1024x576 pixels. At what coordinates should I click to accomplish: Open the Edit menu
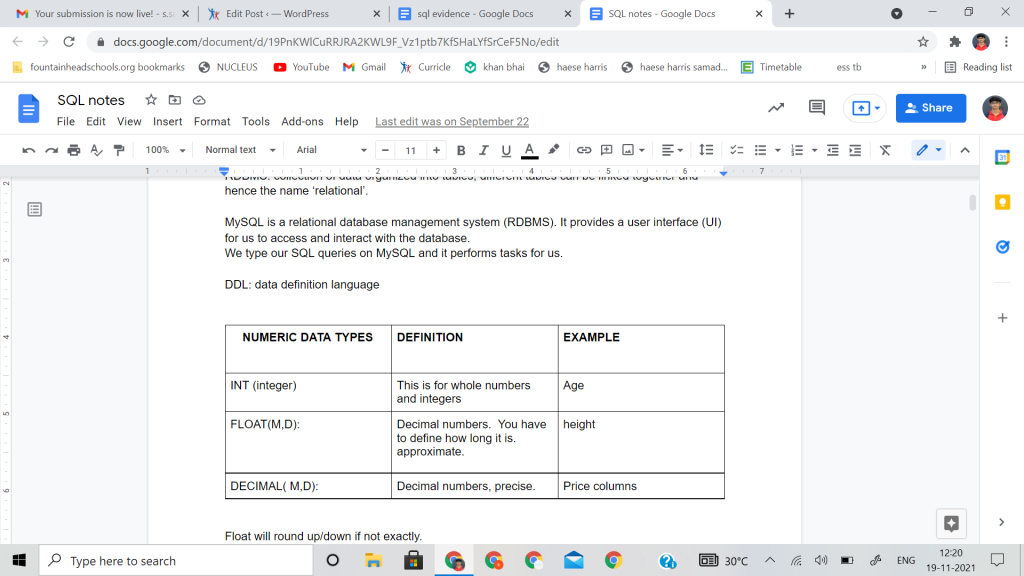(x=95, y=121)
